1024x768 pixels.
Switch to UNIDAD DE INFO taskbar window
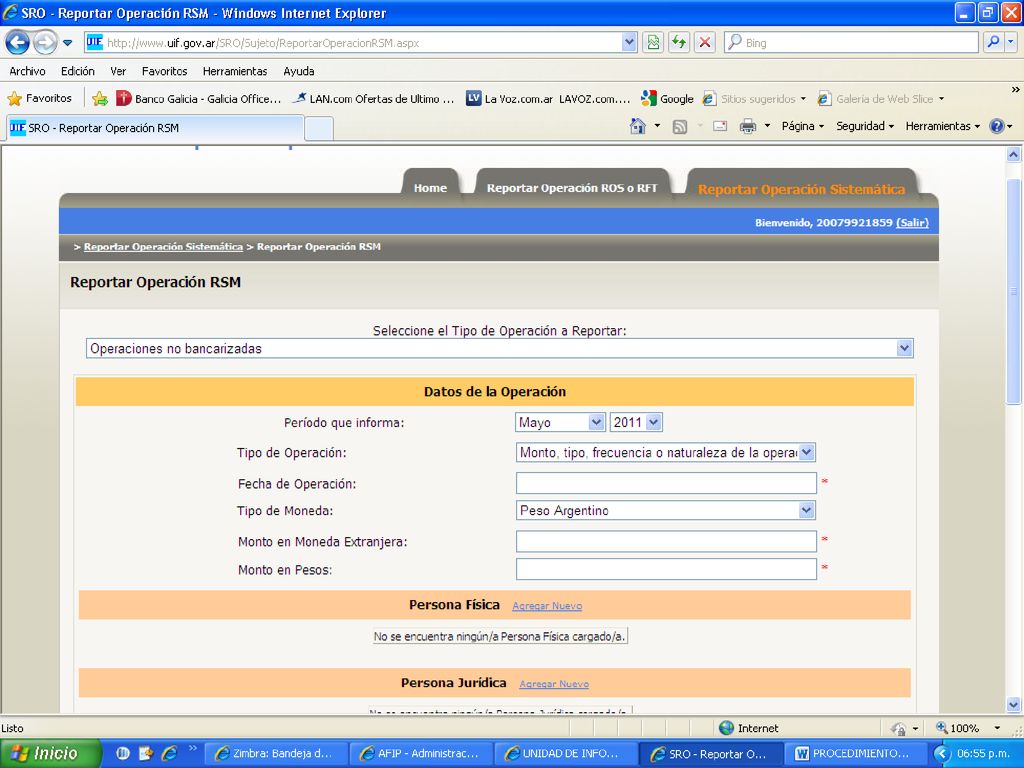point(564,753)
